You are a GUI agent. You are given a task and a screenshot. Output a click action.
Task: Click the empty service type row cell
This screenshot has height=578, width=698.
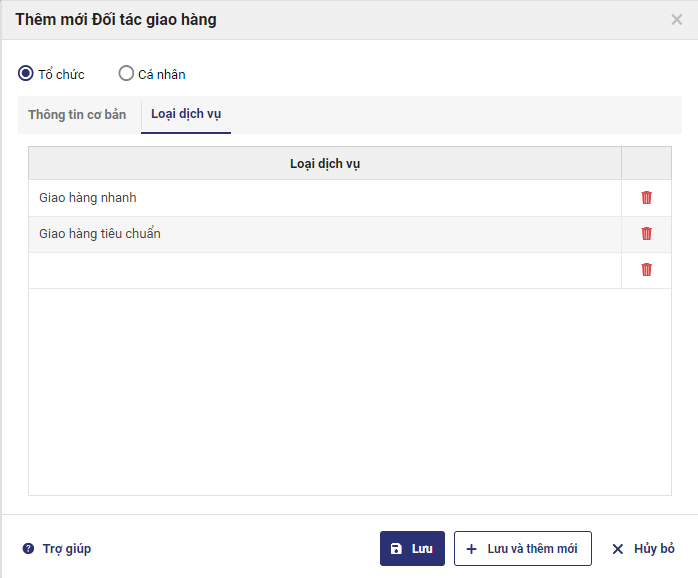click(x=324, y=271)
